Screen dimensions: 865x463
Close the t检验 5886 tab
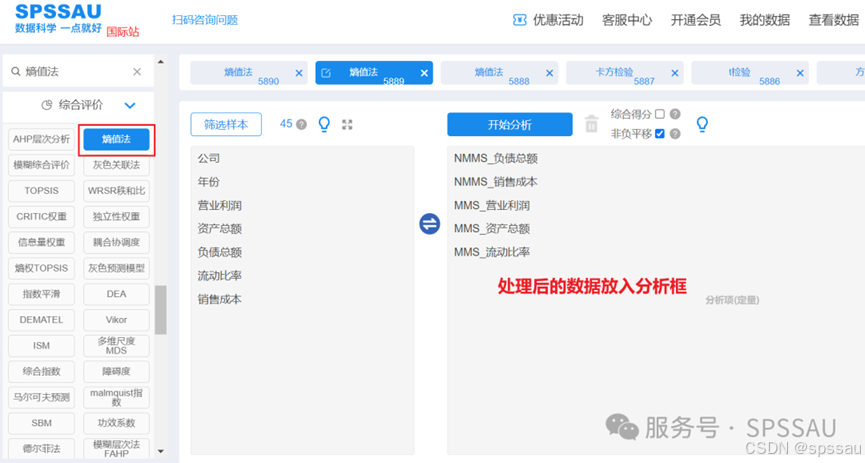800,73
